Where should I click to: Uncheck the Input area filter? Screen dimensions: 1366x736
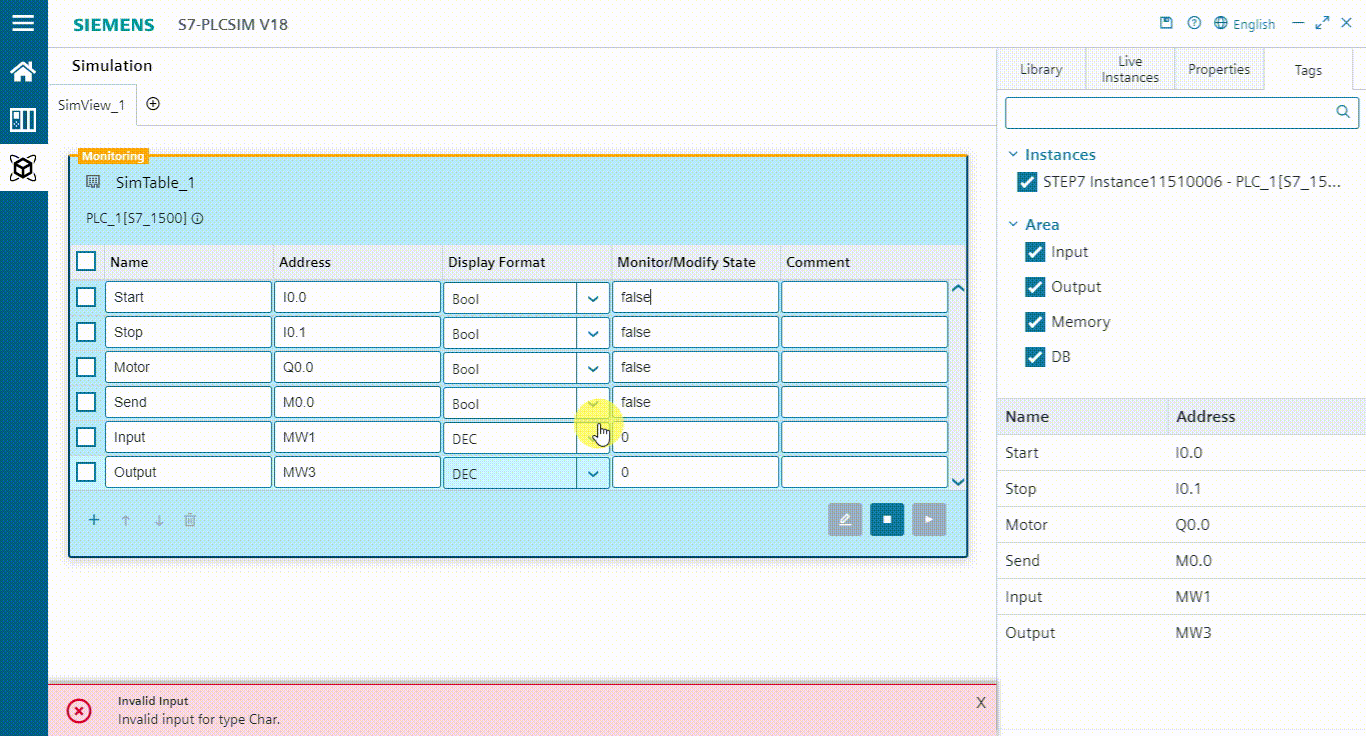[1035, 252]
